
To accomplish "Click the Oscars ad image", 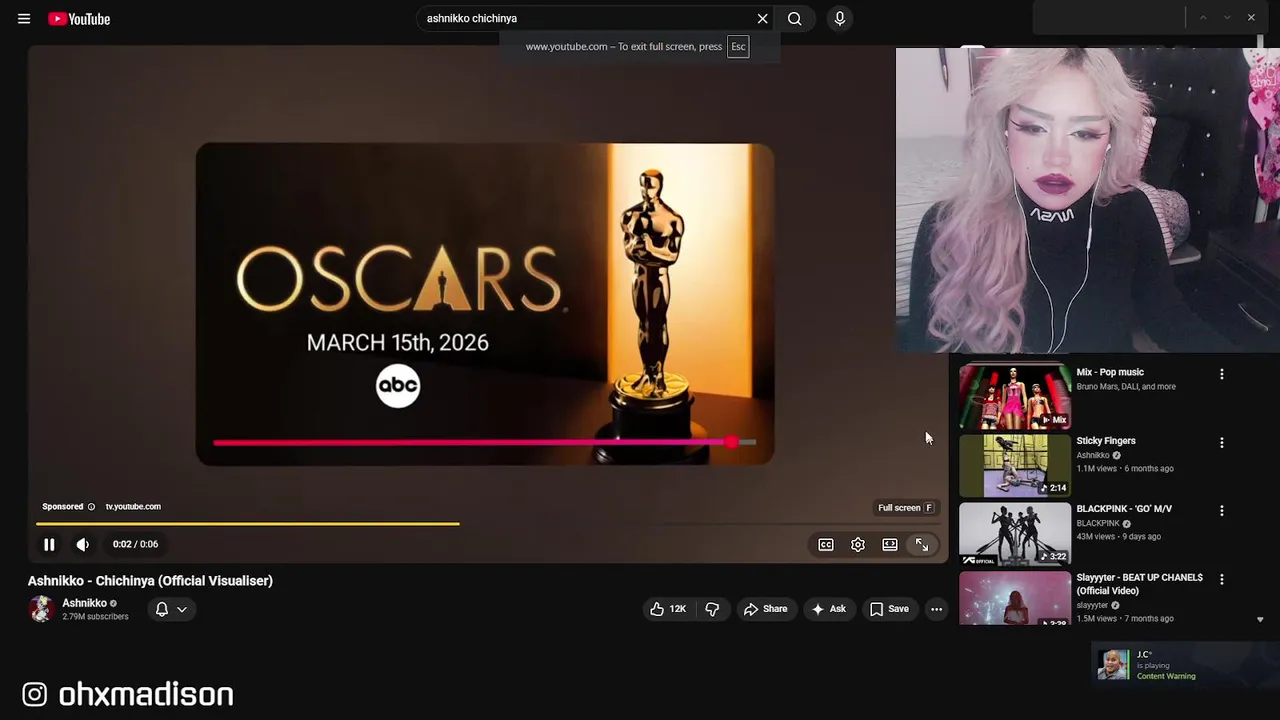I will coord(485,303).
